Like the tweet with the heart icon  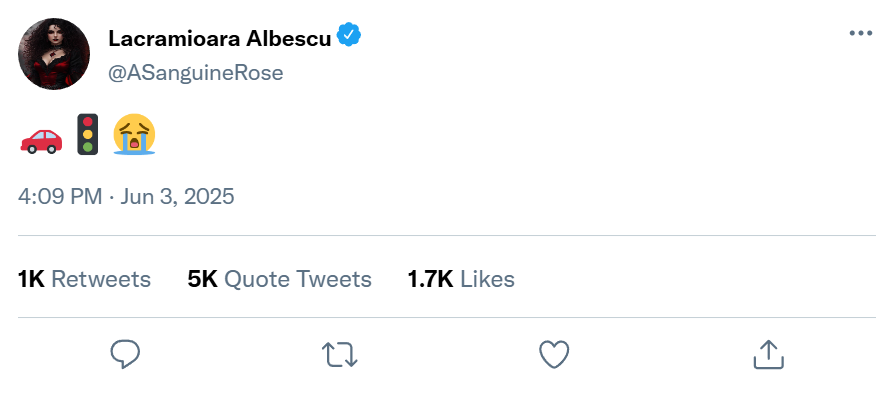pos(553,353)
